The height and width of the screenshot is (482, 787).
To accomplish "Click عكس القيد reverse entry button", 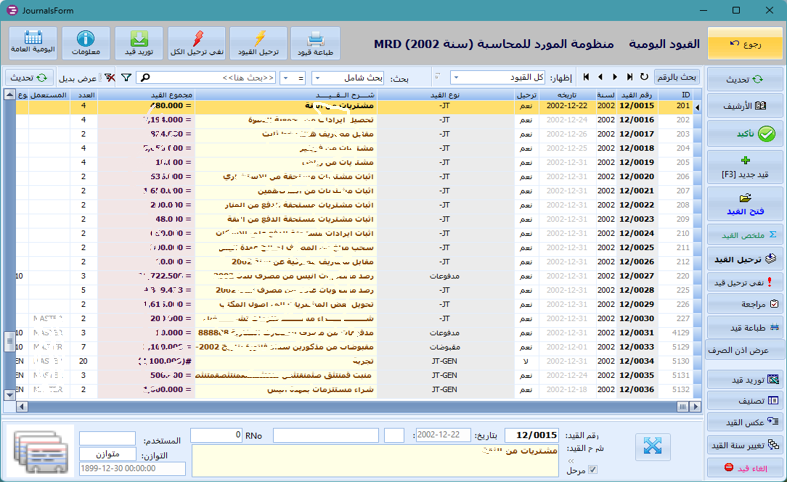I will (745, 422).
